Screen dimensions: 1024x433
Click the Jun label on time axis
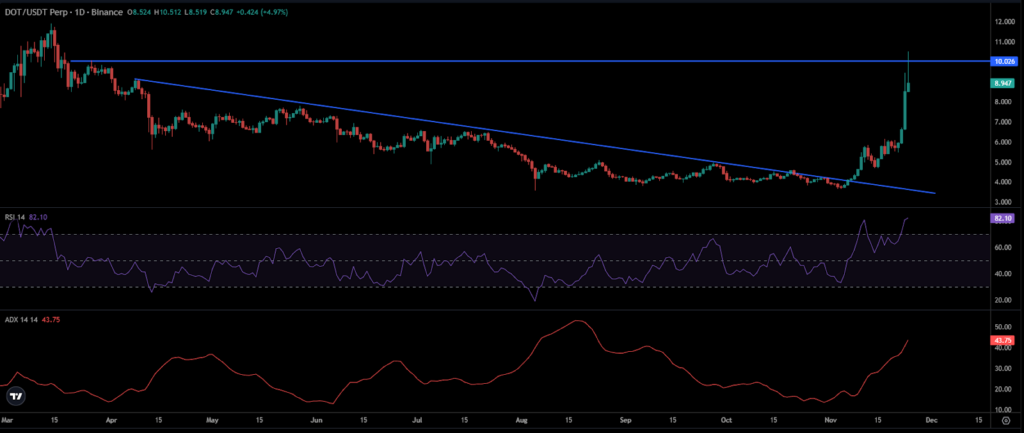pos(316,419)
